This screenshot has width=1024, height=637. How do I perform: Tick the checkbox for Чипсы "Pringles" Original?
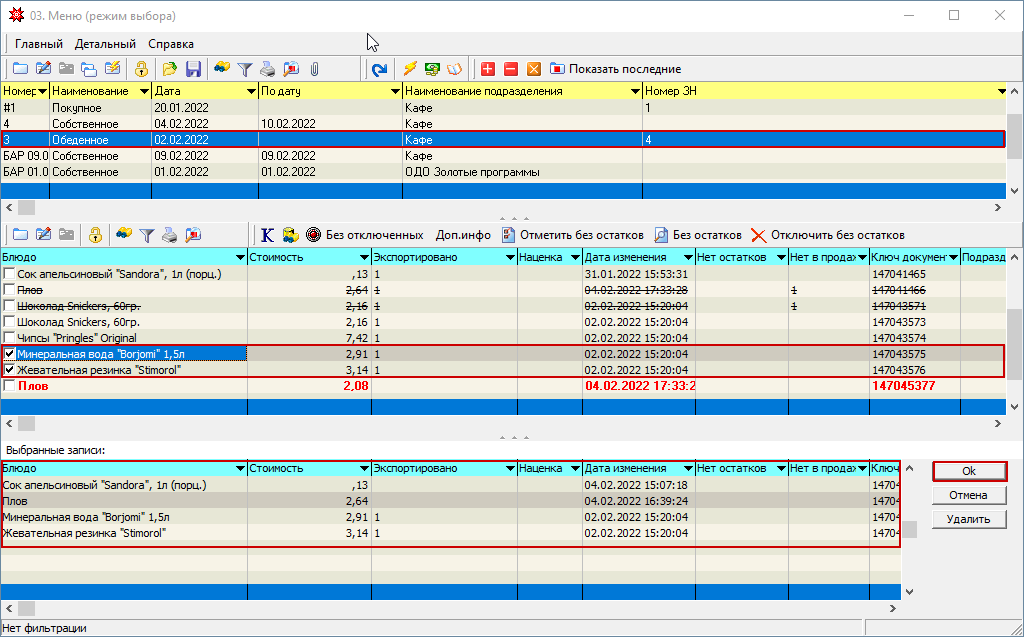pyautogui.click(x=9, y=338)
